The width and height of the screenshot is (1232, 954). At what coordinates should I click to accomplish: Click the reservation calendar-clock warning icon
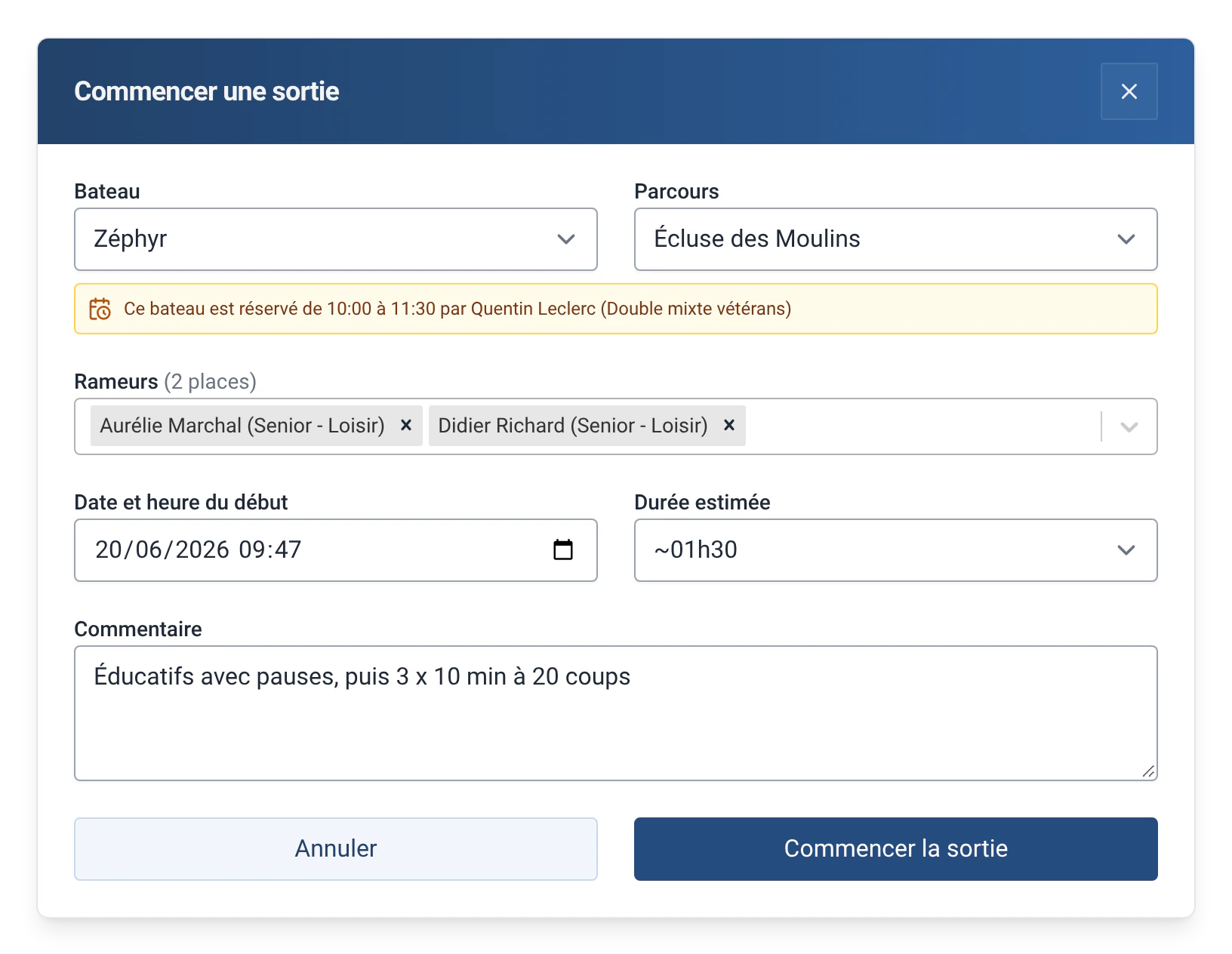pyautogui.click(x=100, y=309)
